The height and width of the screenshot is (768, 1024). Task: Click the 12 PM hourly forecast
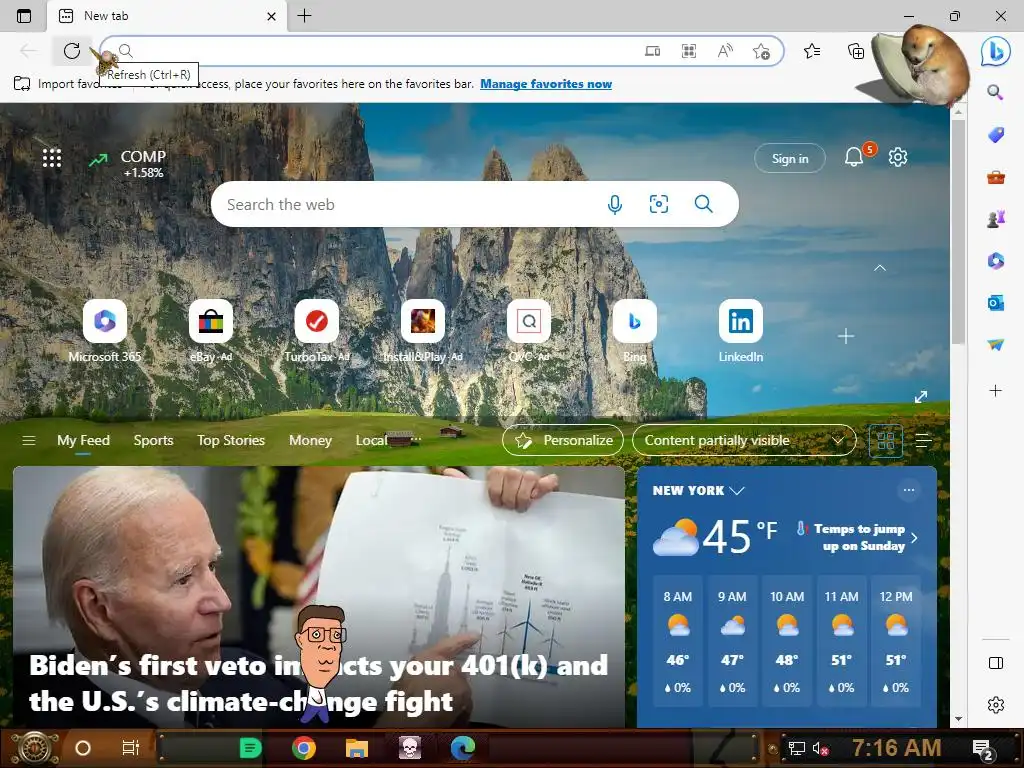click(896, 641)
